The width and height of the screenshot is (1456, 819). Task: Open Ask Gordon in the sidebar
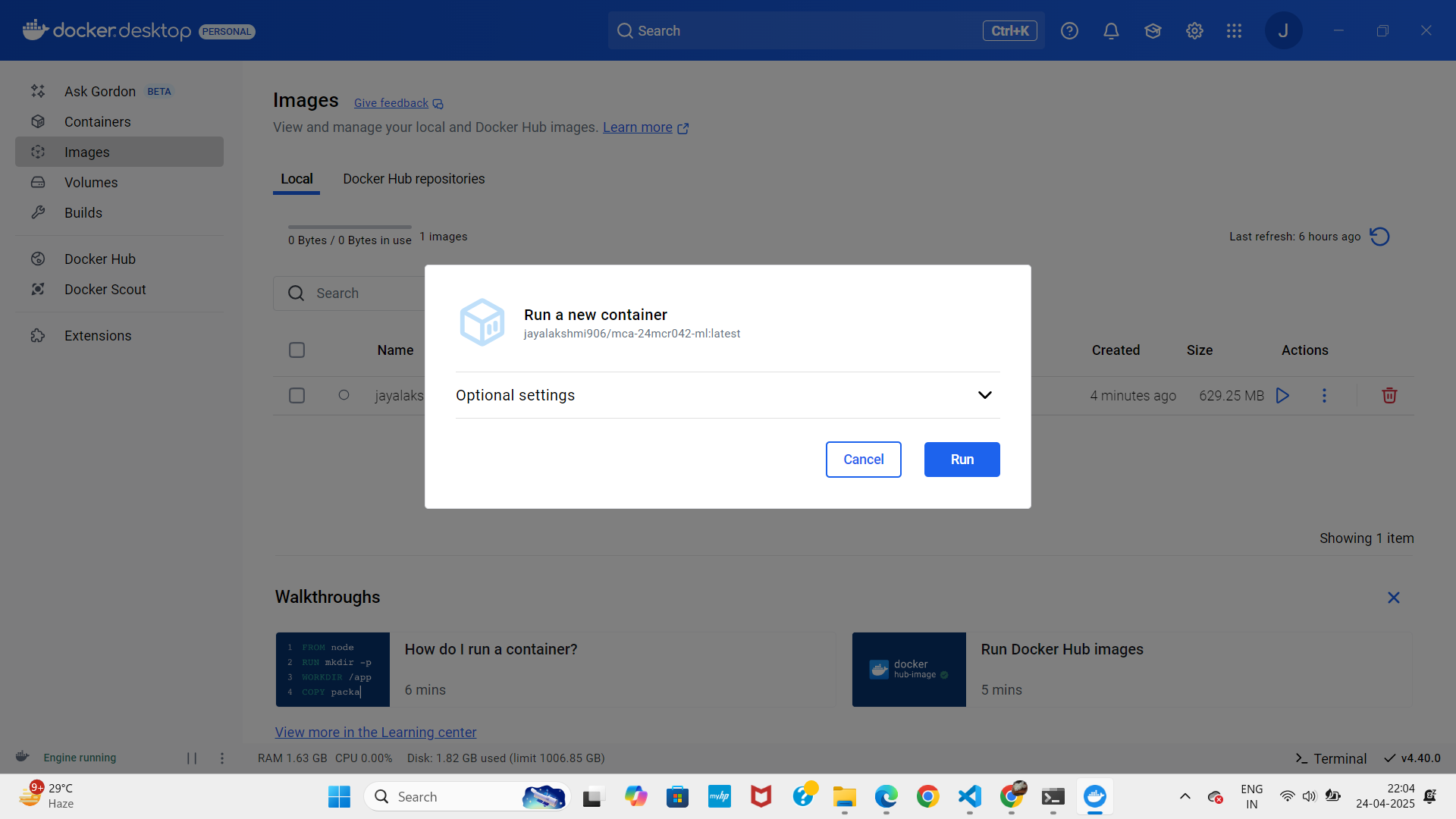tap(119, 91)
